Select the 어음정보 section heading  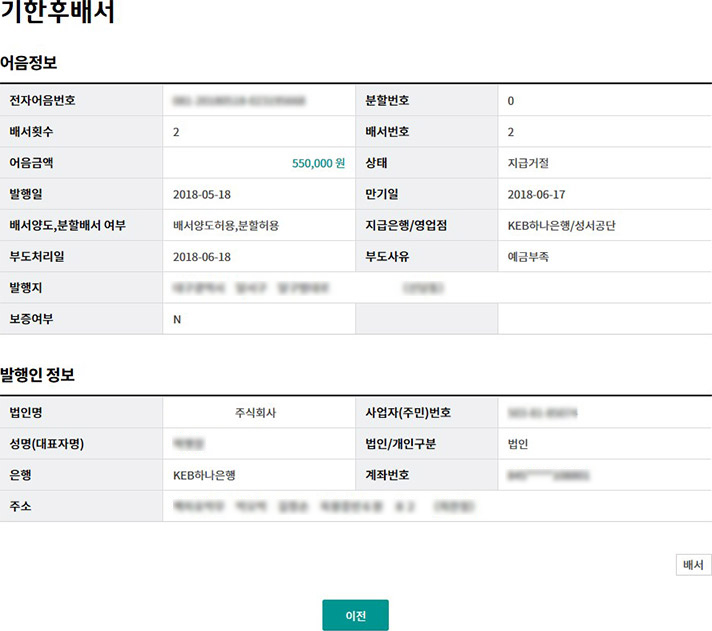click(29, 64)
